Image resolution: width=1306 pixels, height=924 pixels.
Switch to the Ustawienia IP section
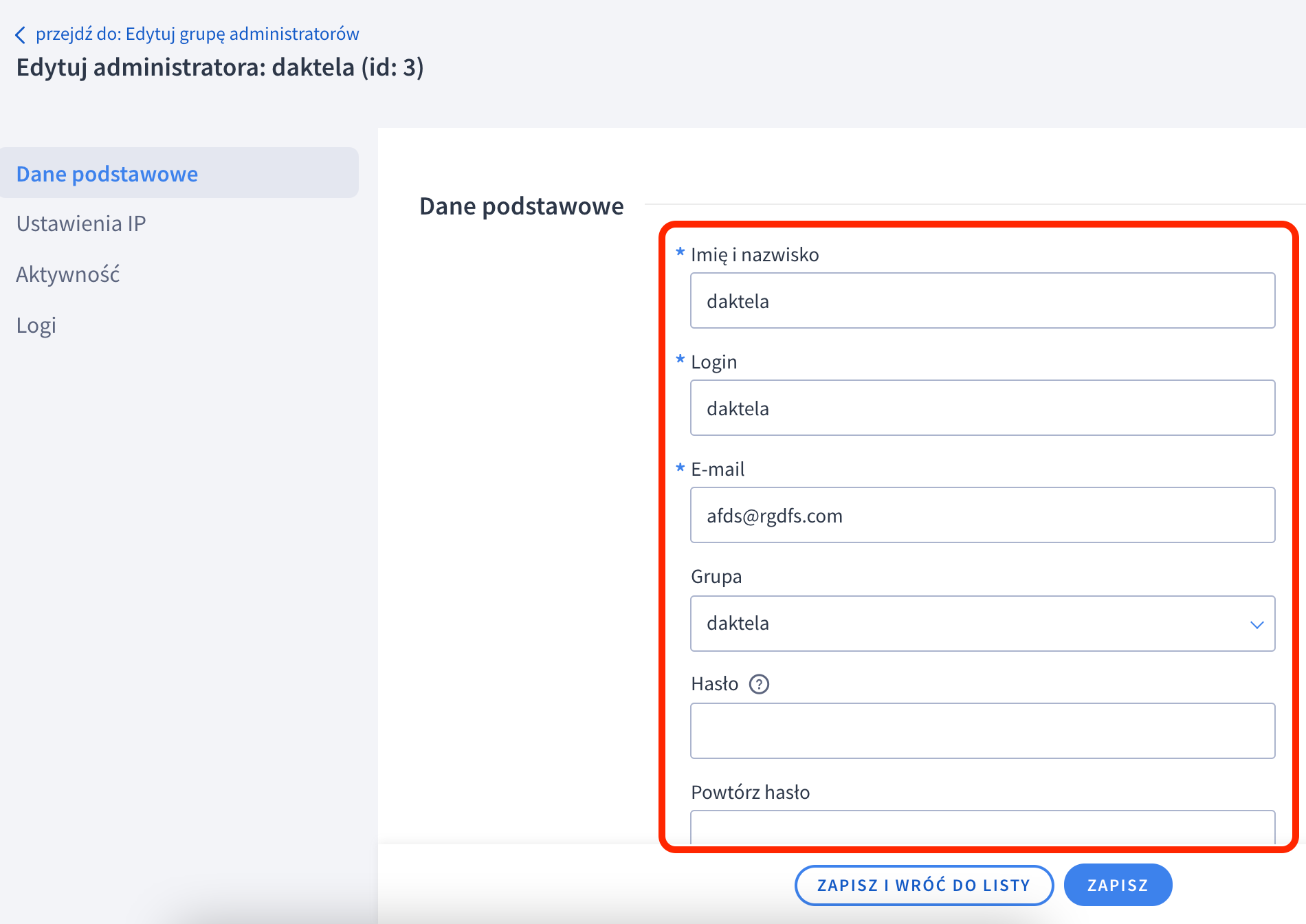click(81, 223)
